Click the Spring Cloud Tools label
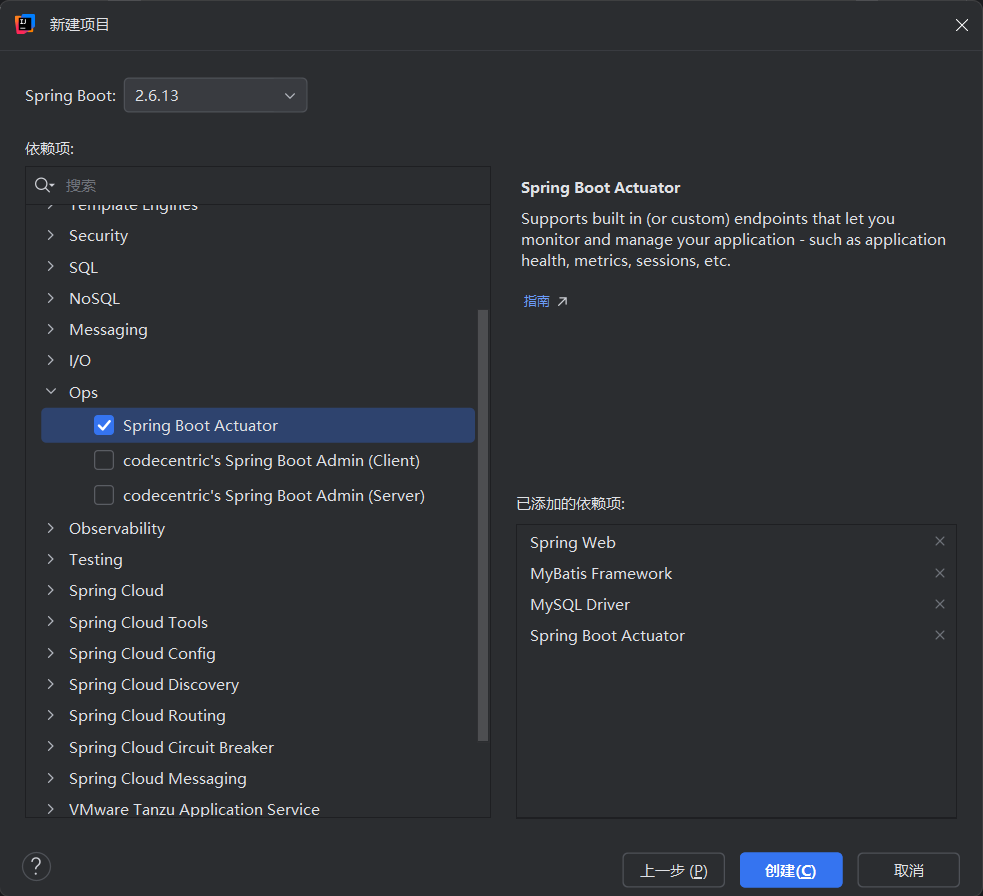 [x=138, y=623]
